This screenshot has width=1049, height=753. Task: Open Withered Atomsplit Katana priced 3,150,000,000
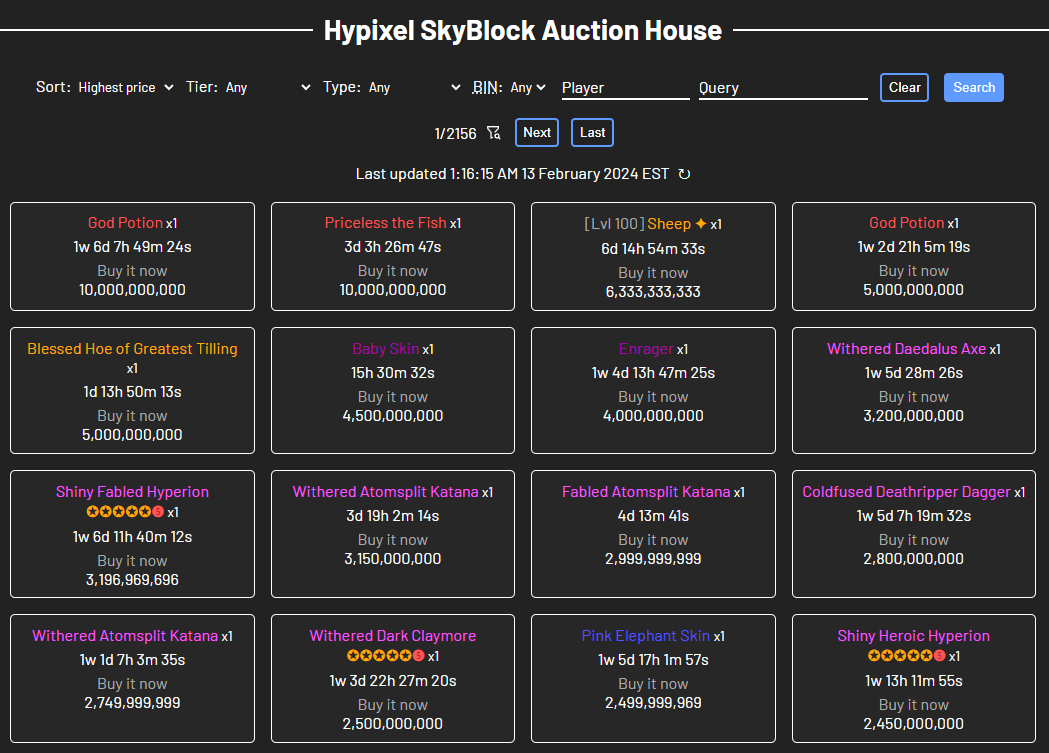tap(393, 534)
